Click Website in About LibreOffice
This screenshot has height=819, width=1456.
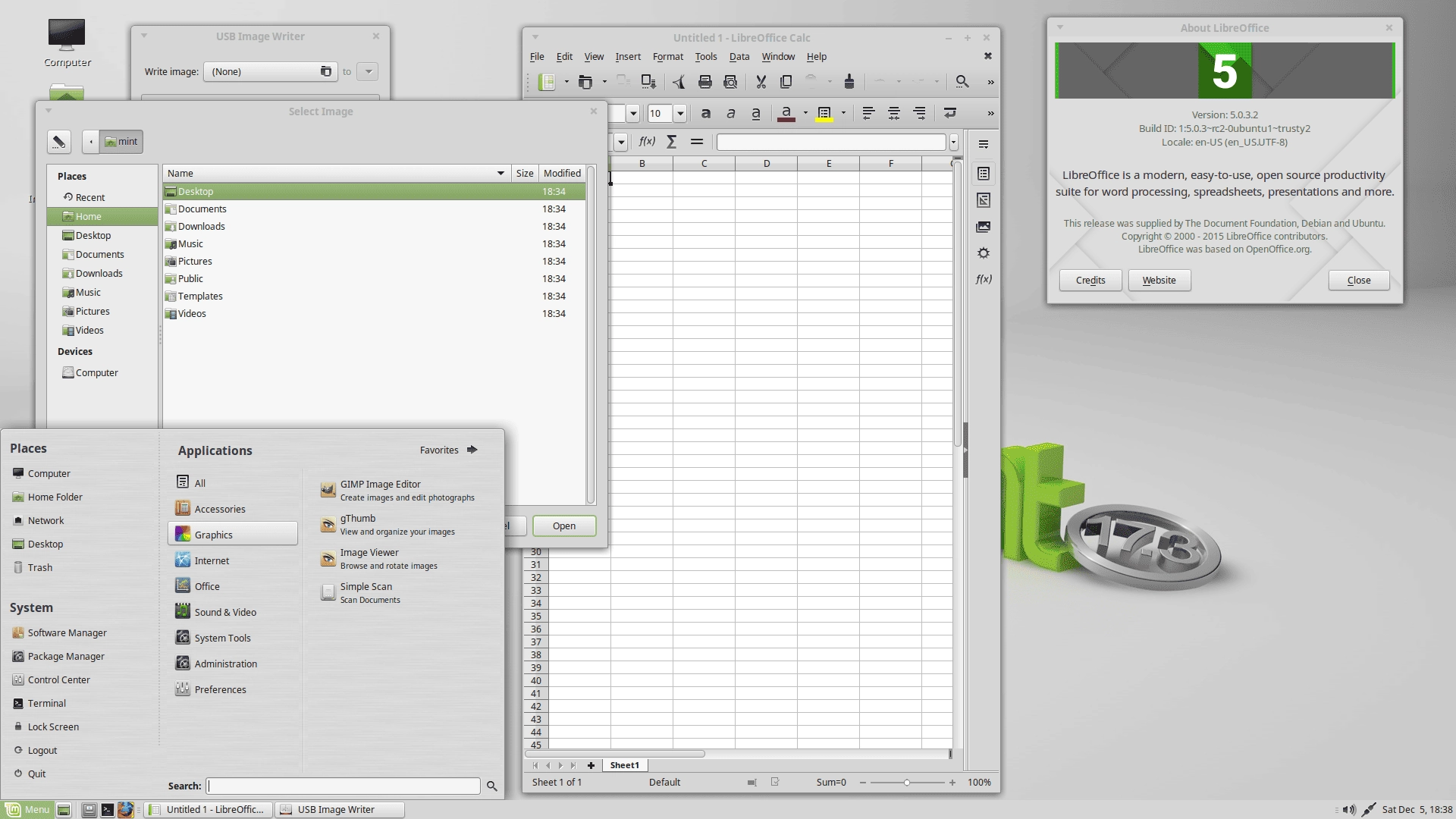tap(1159, 280)
